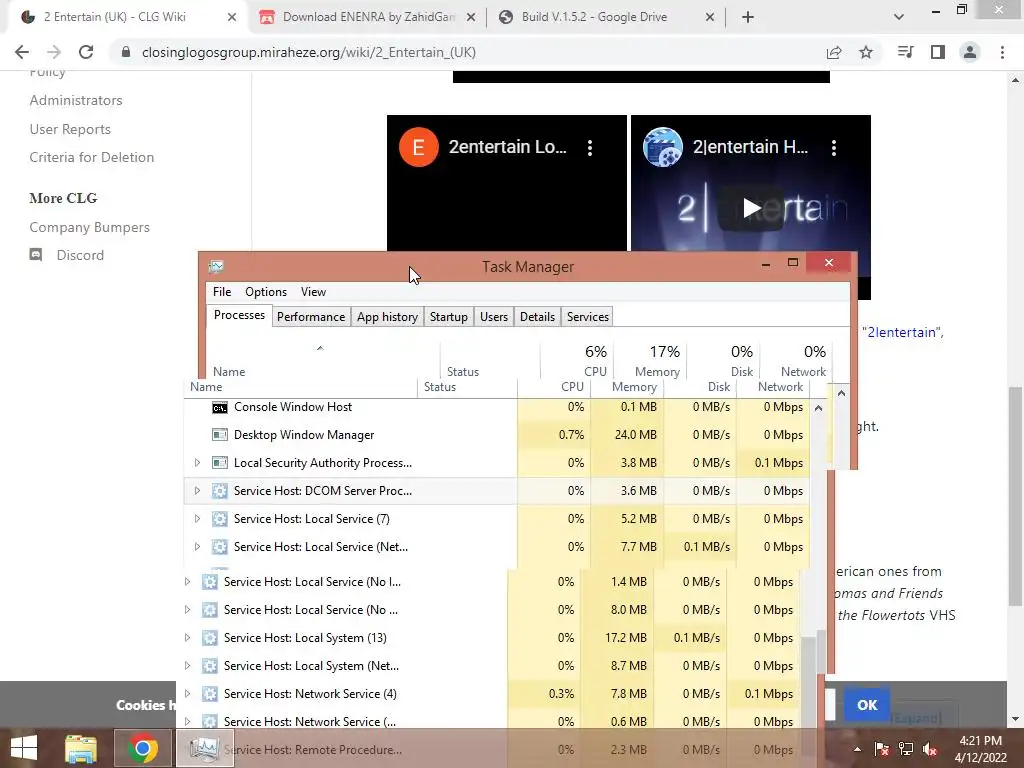Screen dimensions: 1024x768
Task: Click Task Manager title bar icon
Action: tap(216, 266)
